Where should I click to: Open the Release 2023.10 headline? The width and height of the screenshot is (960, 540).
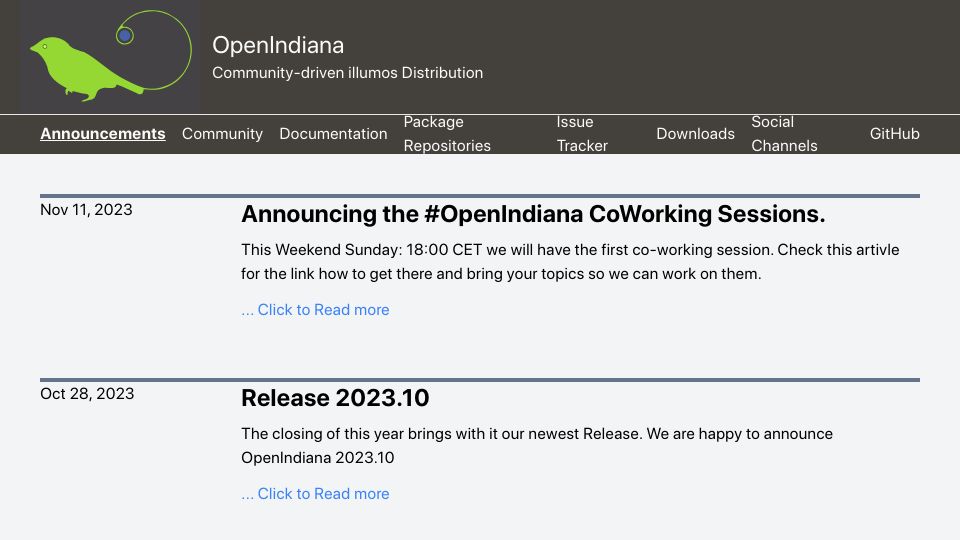click(335, 398)
